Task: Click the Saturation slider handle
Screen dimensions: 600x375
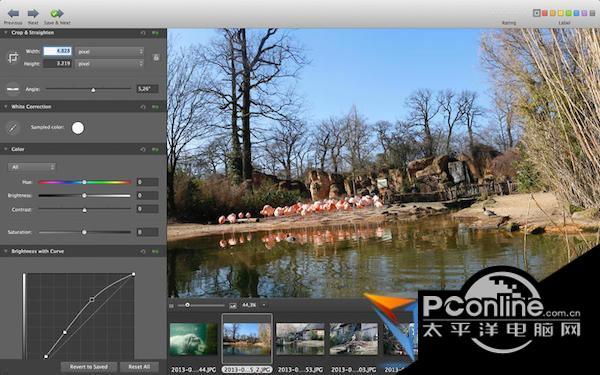Action: tap(84, 232)
